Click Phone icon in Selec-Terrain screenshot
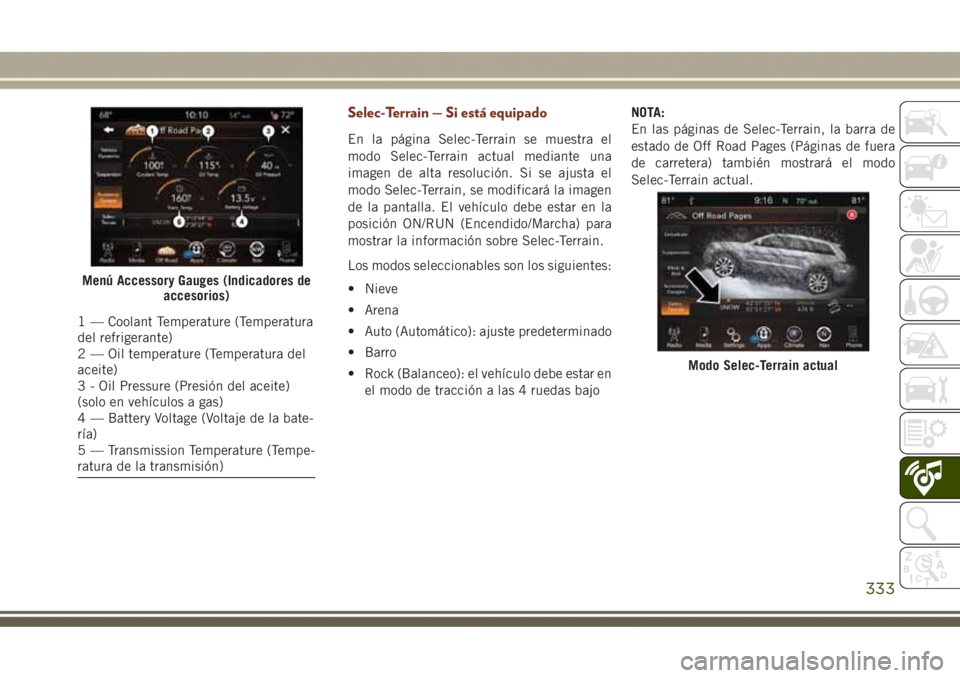This screenshot has height=678, width=960. [x=853, y=336]
